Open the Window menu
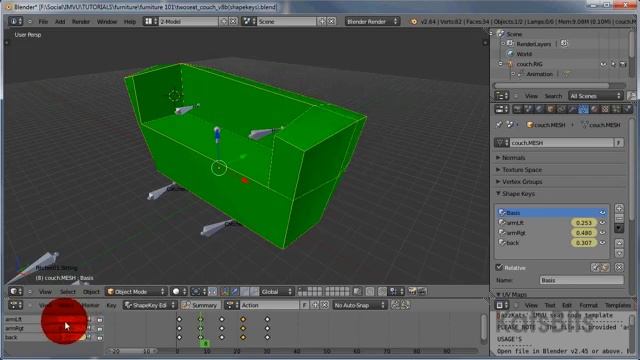Viewport: 640px width, 360px height. coord(107,21)
